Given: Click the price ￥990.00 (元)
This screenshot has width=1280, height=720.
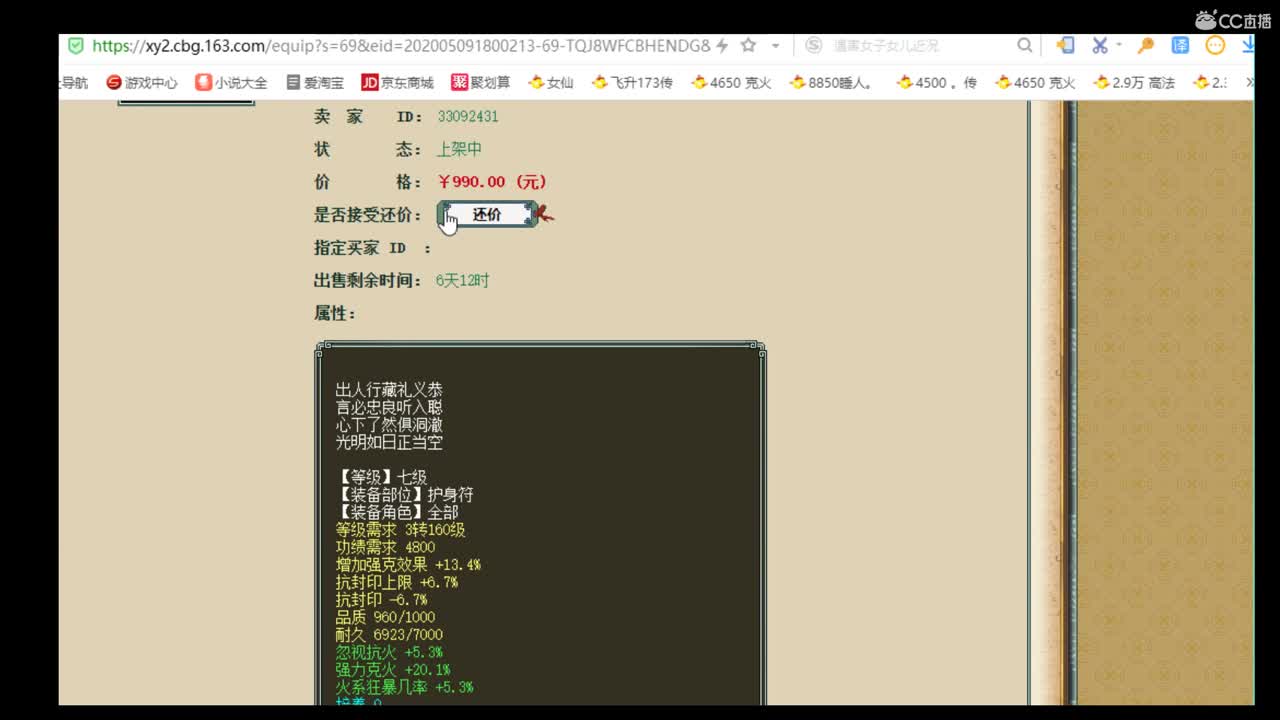Looking at the screenshot, I should (492, 182).
